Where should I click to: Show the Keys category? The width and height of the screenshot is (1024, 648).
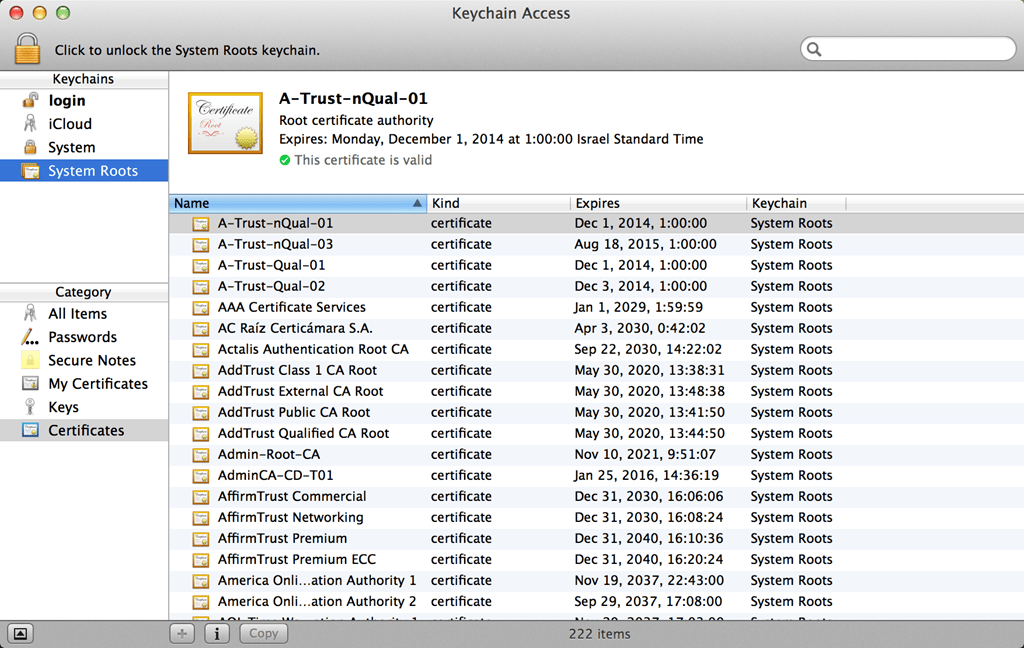point(84,408)
